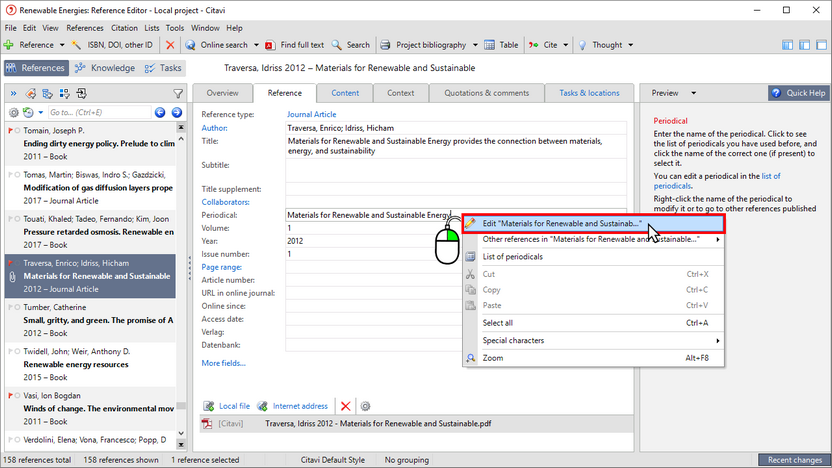The width and height of the screenshot is (832, 468).
Task: Expand Cite dropdown arrow
Action: tap(566, 45)
